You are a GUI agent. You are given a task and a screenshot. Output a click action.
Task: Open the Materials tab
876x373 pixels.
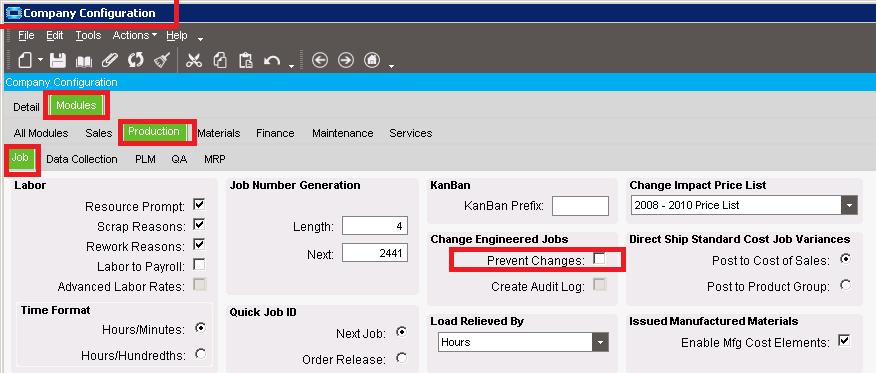pos(218,133)
